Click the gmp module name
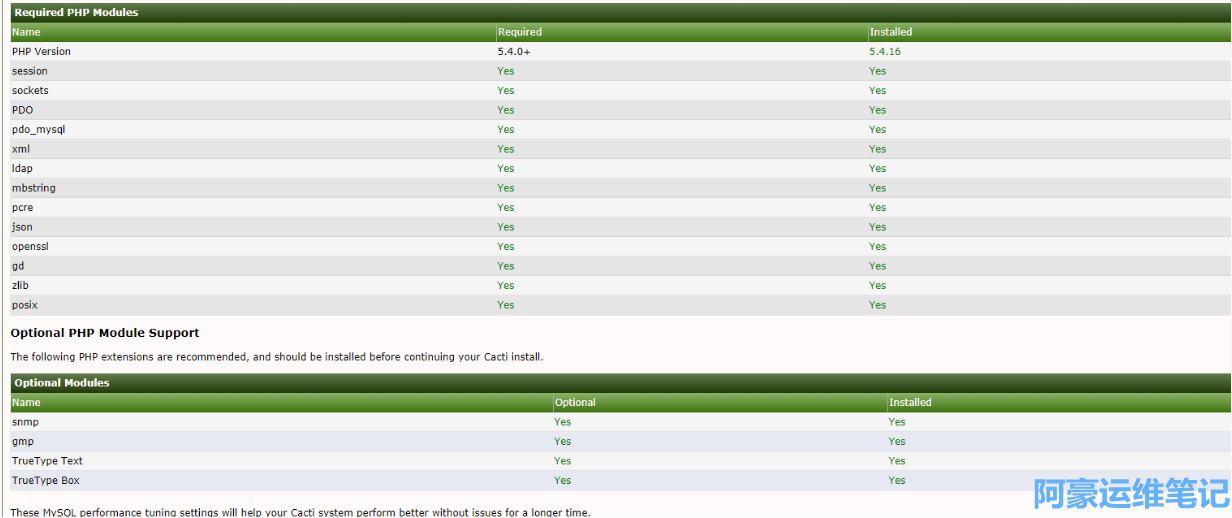Viewport: 1232px width, 518px height. point(24,441)
